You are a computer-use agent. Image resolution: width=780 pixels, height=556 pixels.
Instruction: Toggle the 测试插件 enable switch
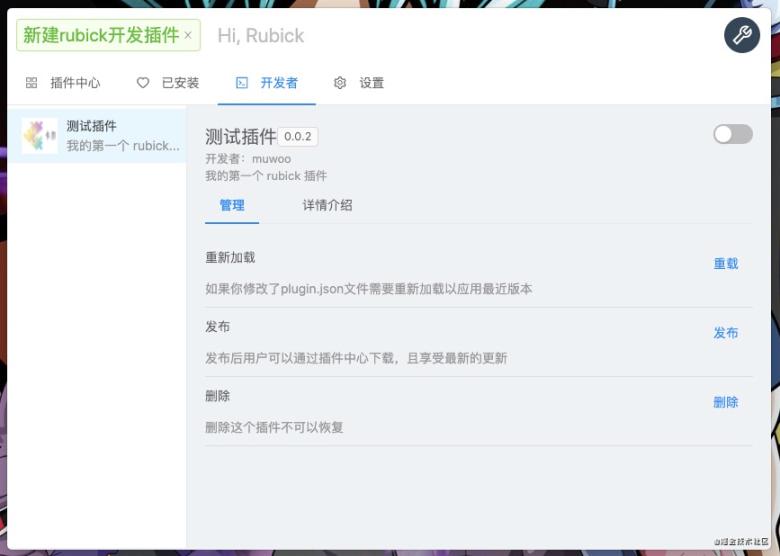(732, 134)
